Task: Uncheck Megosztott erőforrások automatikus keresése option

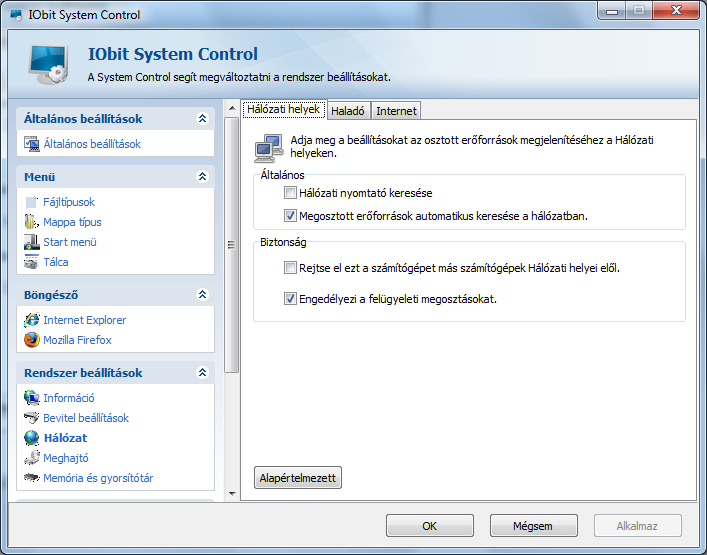Action: pos(290,216)
